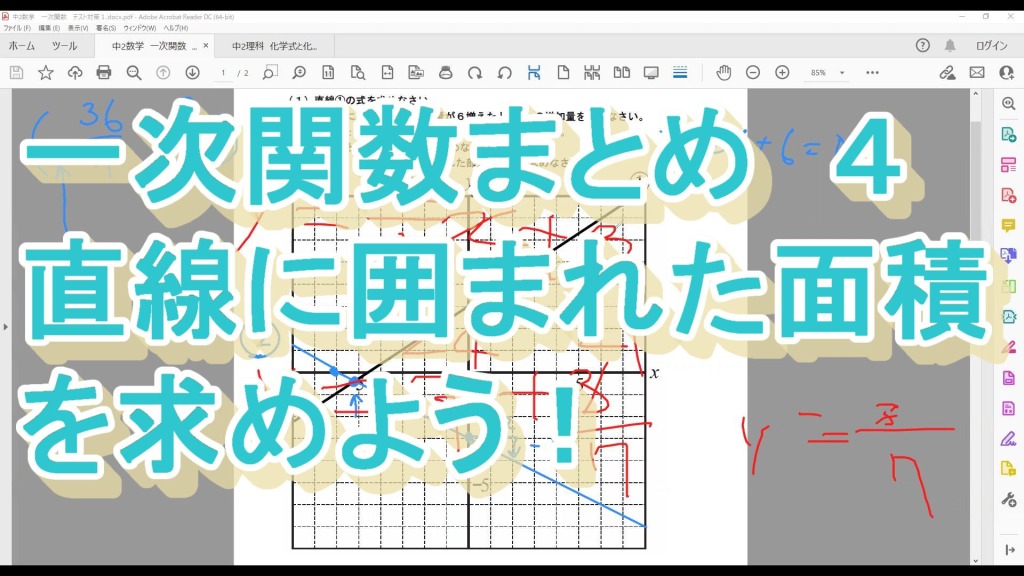Select the hand pan tool
The width and height of the screenshot is (1024, 576).
pos(723,73)
